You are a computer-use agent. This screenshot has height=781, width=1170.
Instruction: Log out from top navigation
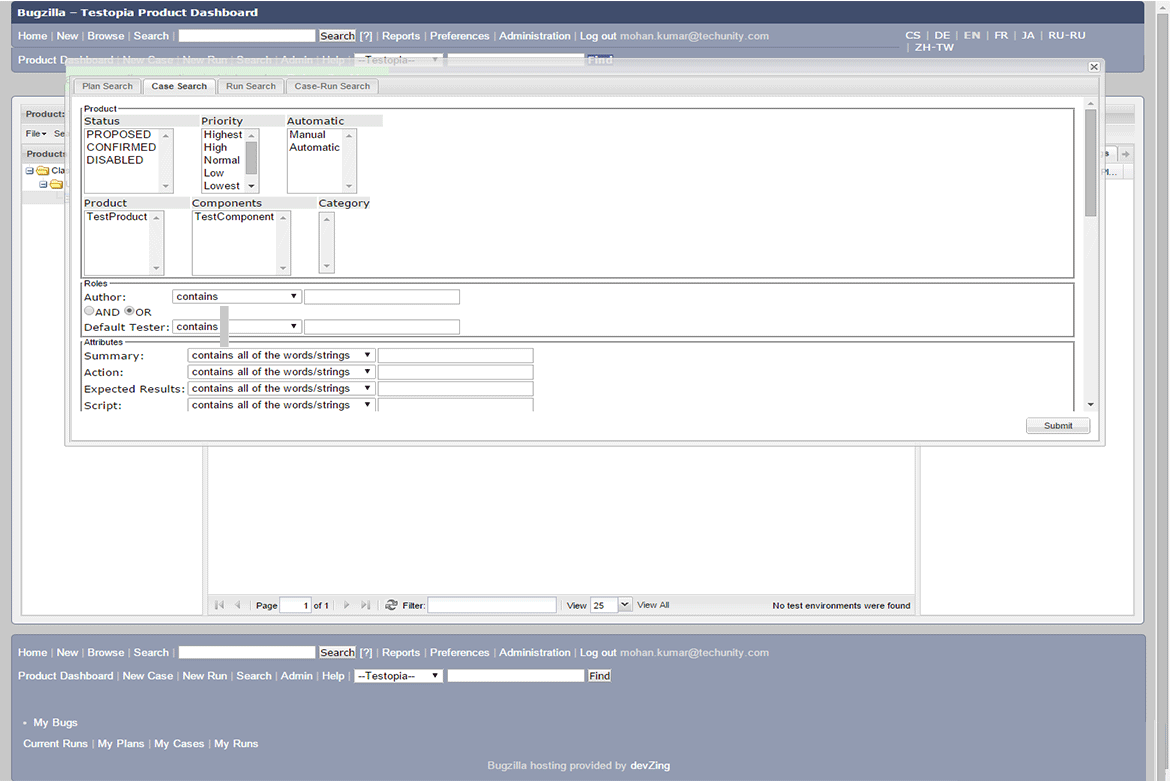598,36
